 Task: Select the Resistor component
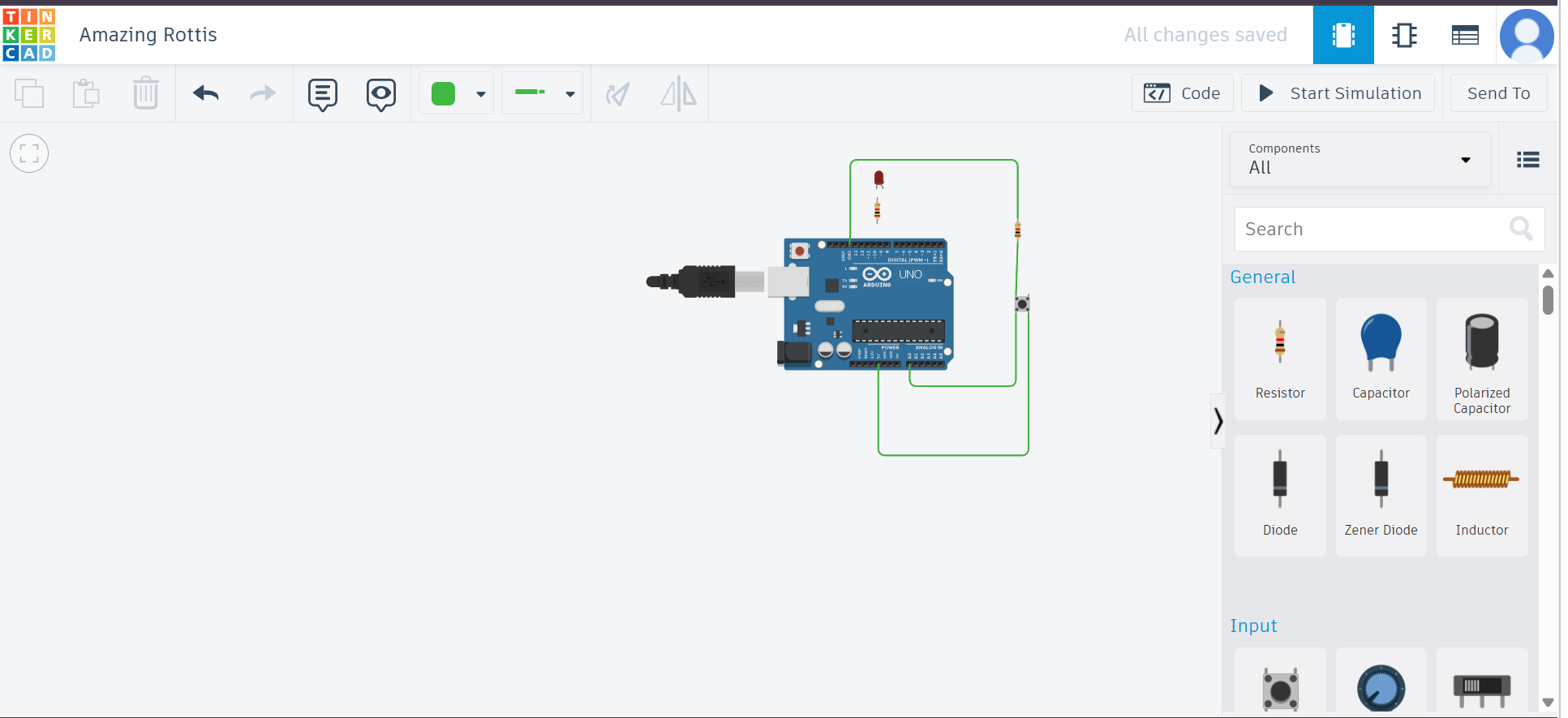(1280, 359)
